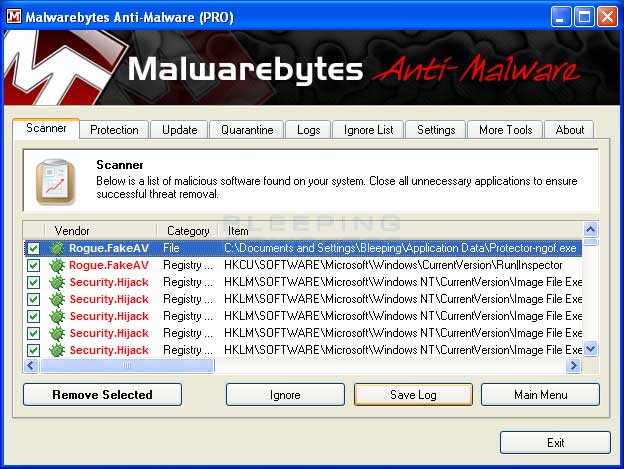Show the About tab
This screenshot has height=469, width=624.
click(570, 130)
